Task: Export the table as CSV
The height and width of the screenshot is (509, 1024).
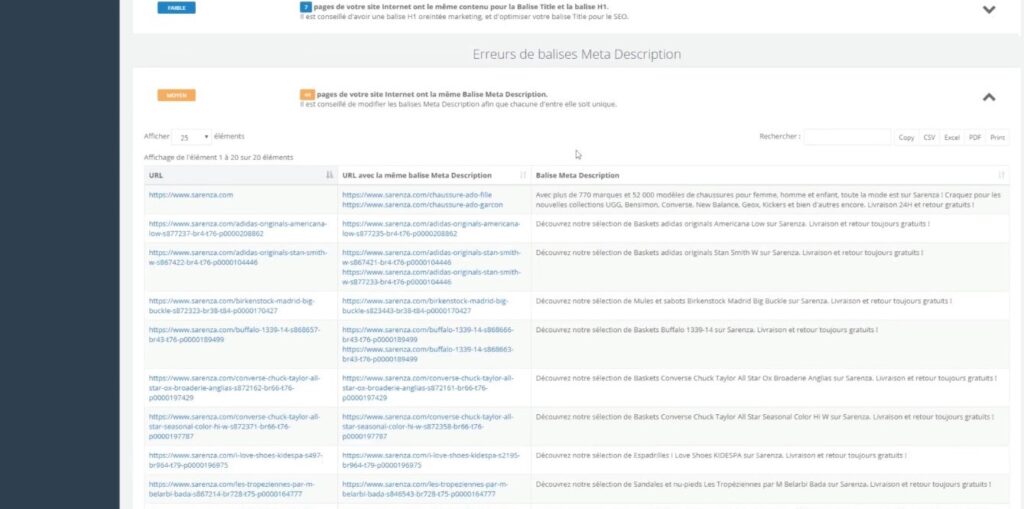Action: coord(929,138)
